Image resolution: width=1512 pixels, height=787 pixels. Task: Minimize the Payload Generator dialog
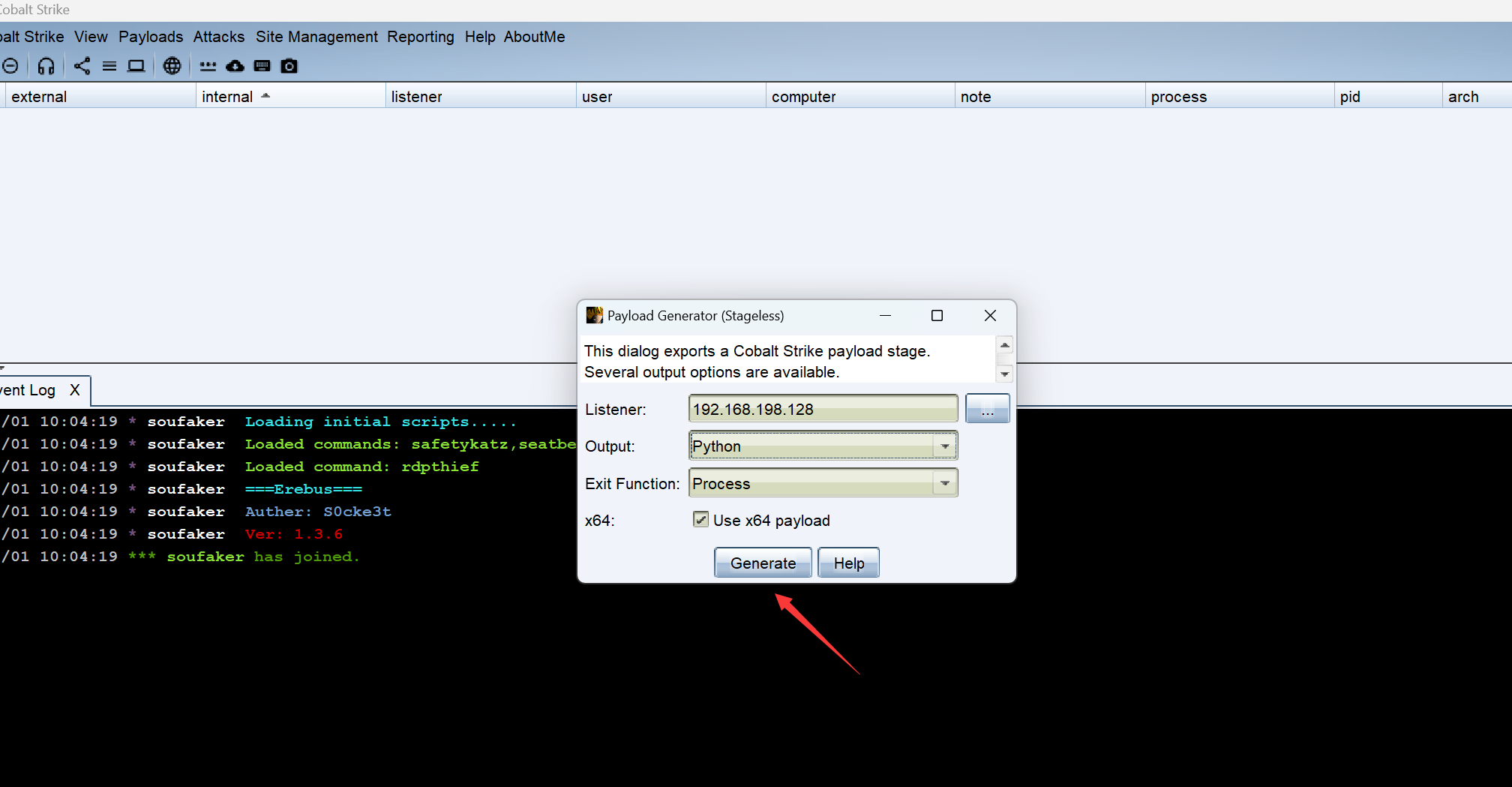(x=885, y=315)
